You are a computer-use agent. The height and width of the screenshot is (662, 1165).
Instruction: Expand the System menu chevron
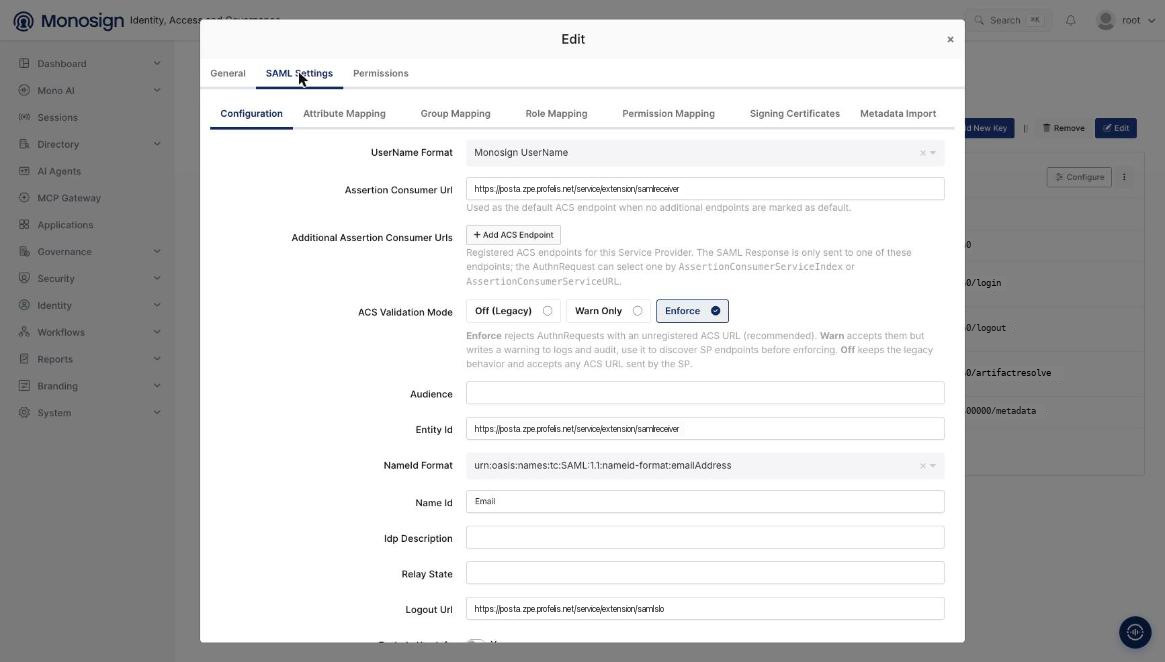157,412
